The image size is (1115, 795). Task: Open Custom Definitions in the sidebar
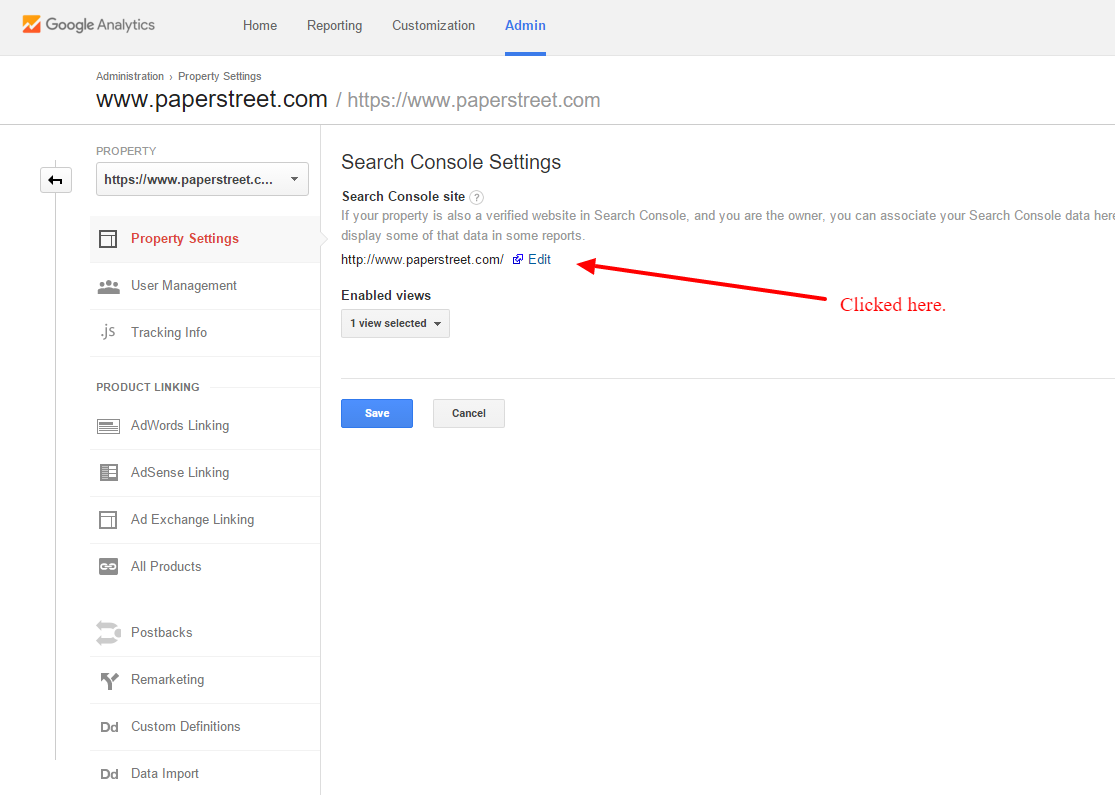pyautogui.click(x=205, y=727)
